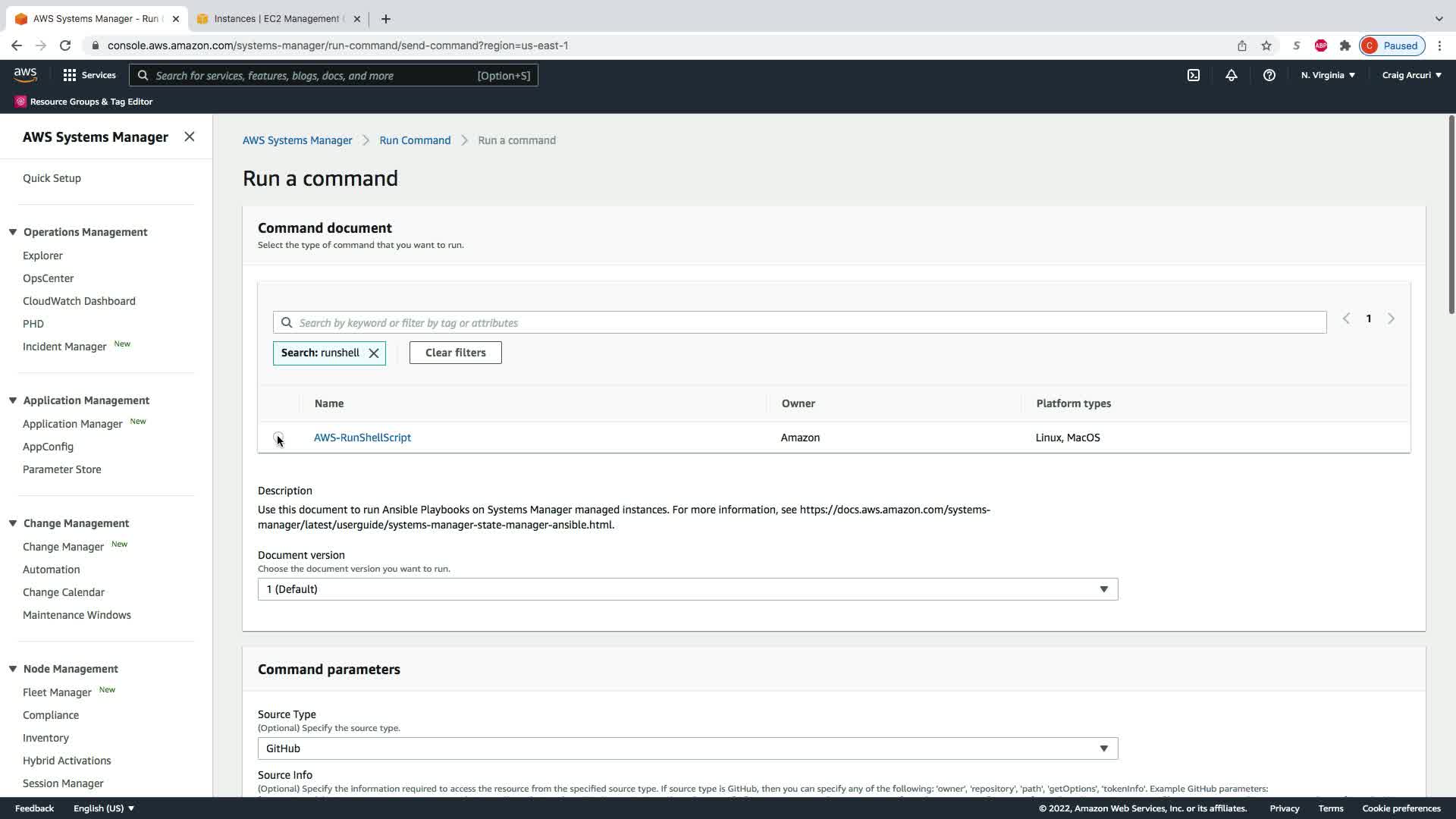This screenshot has width=1456, height=819.
Task: Click the document keyword search field
Action: (804, 323)
